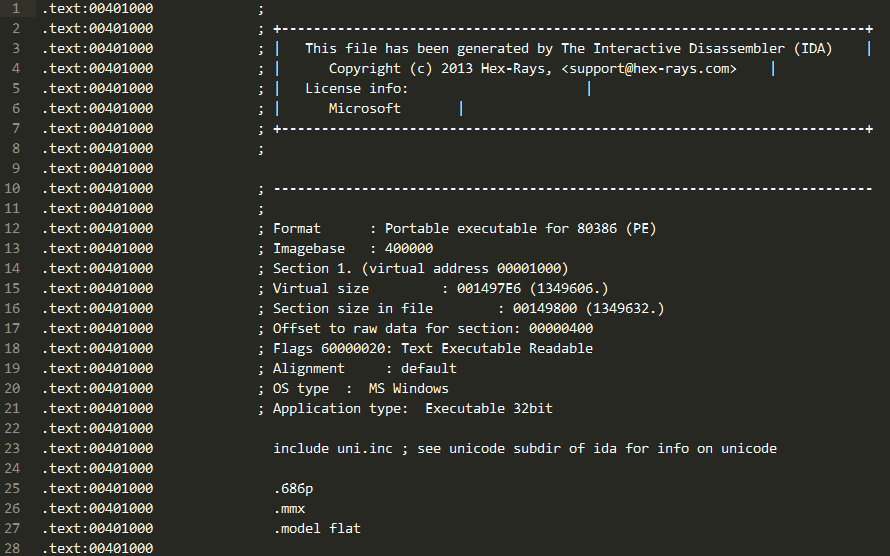Click the 'include uni.inc' directive text
The image size is (890, 556).
coord(333,449)
